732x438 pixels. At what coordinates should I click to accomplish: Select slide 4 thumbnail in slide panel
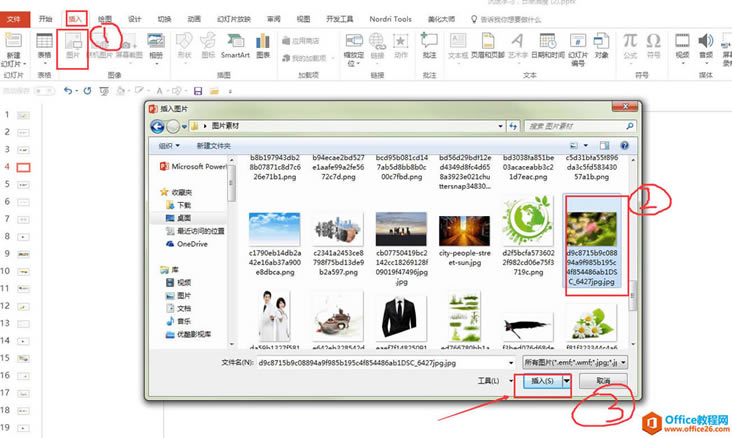(x=23, y=167)
